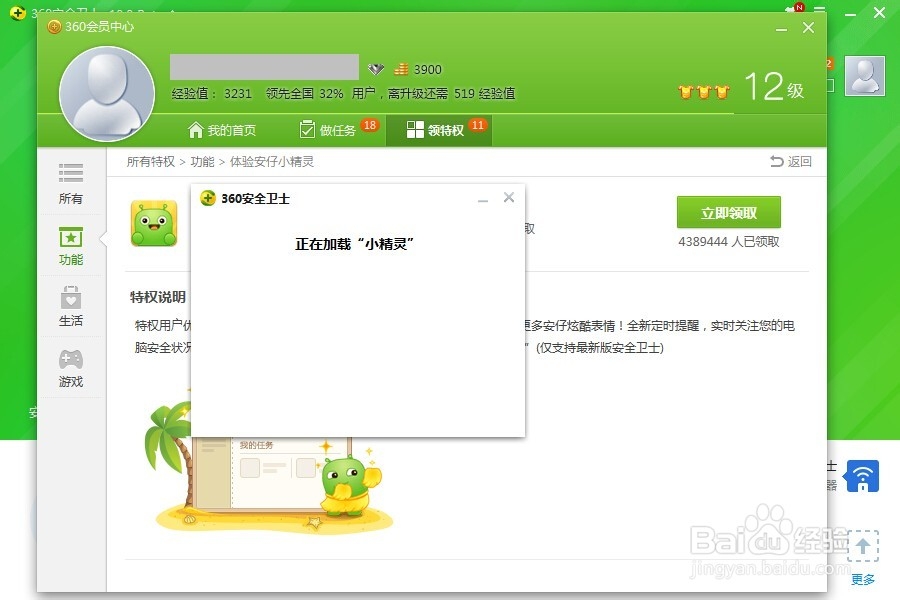Close the 360会员中心 window
The width and height of the screenshot is (900, 600).
pyautogui.click(x=808, y=28)
